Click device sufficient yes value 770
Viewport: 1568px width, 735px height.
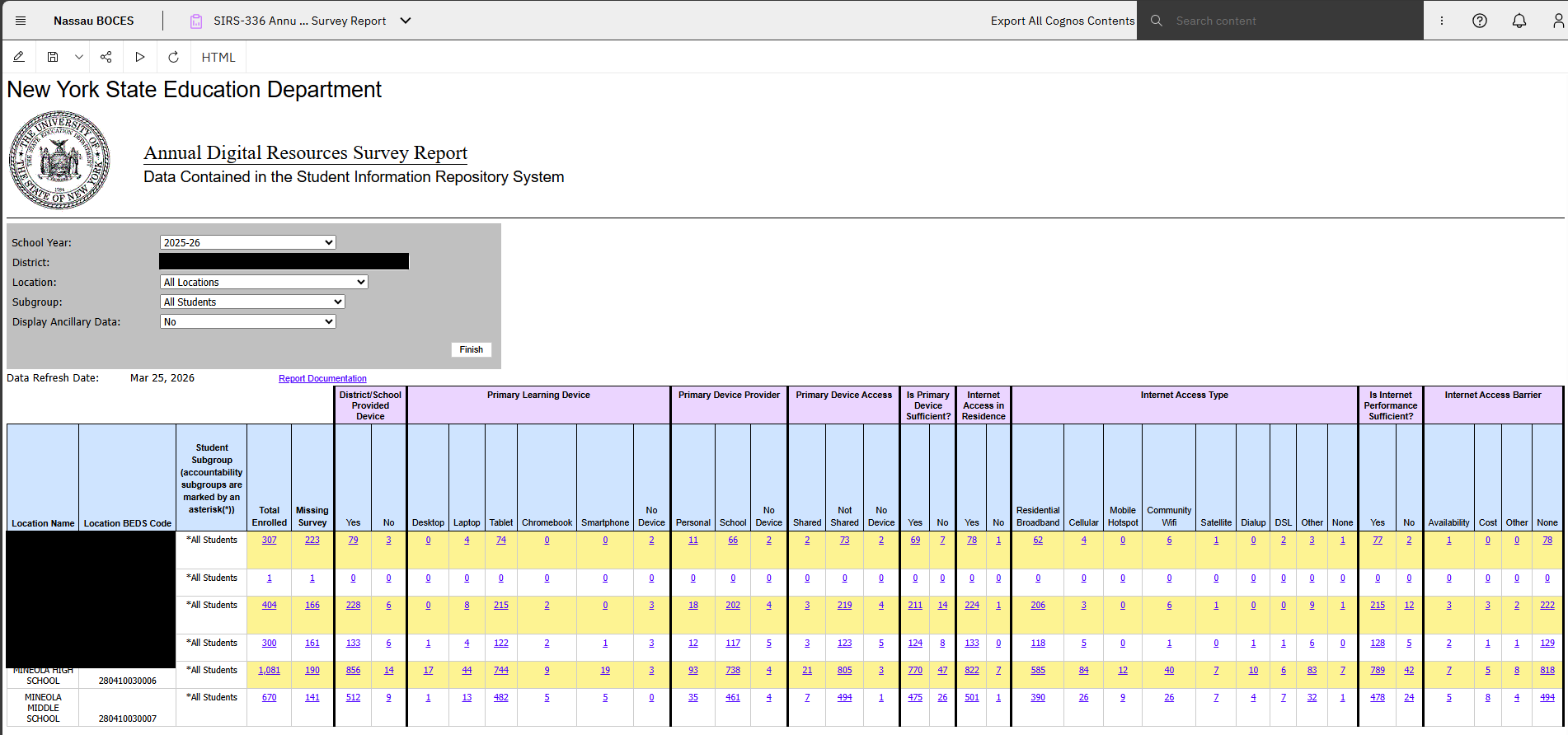click(915, 671)
